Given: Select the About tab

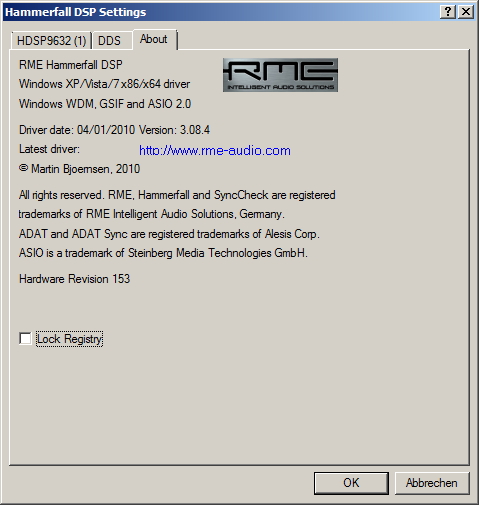Looking at the screenshot, I should (155, 39).
